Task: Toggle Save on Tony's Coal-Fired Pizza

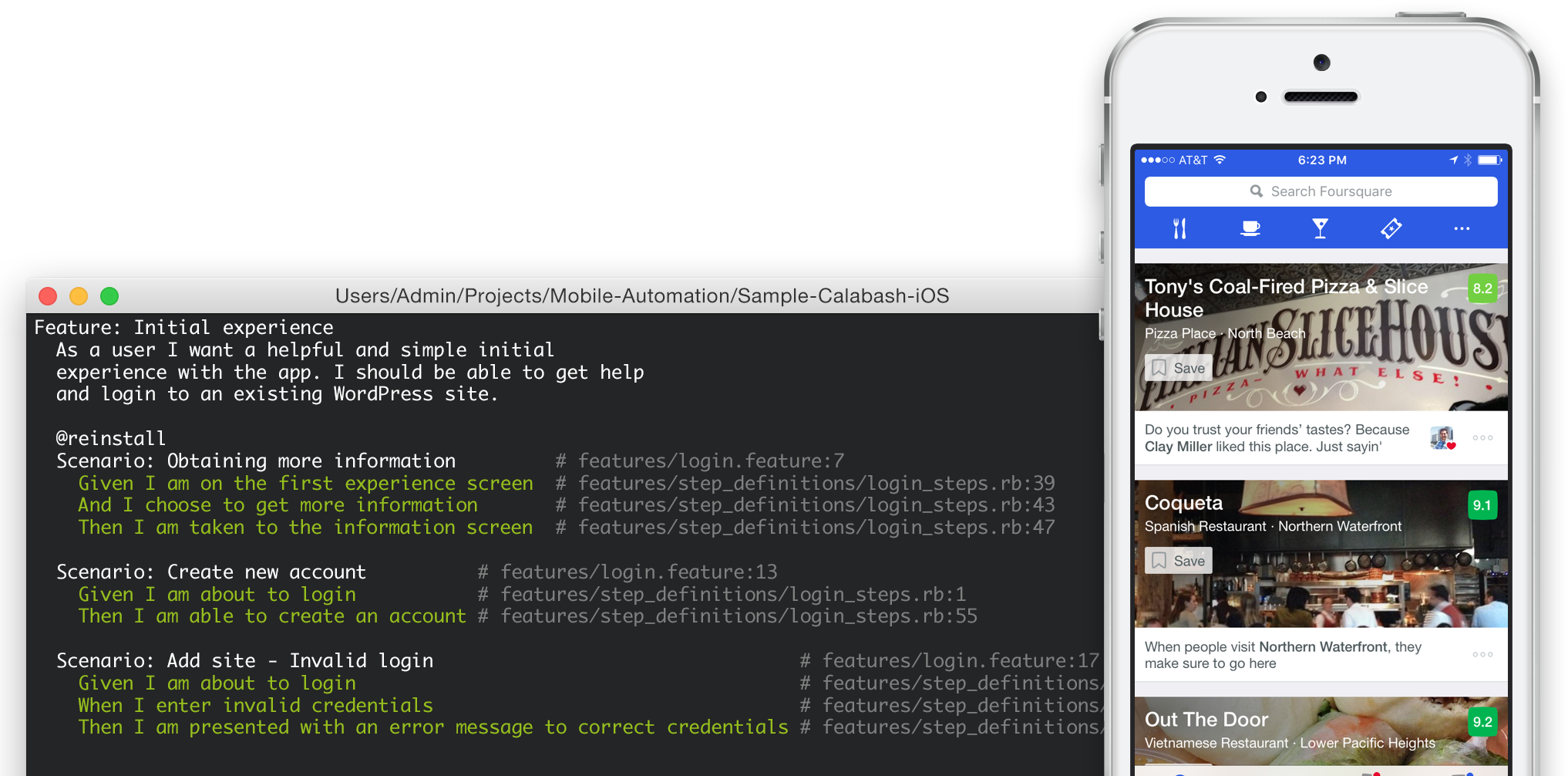Action: 1179,368
